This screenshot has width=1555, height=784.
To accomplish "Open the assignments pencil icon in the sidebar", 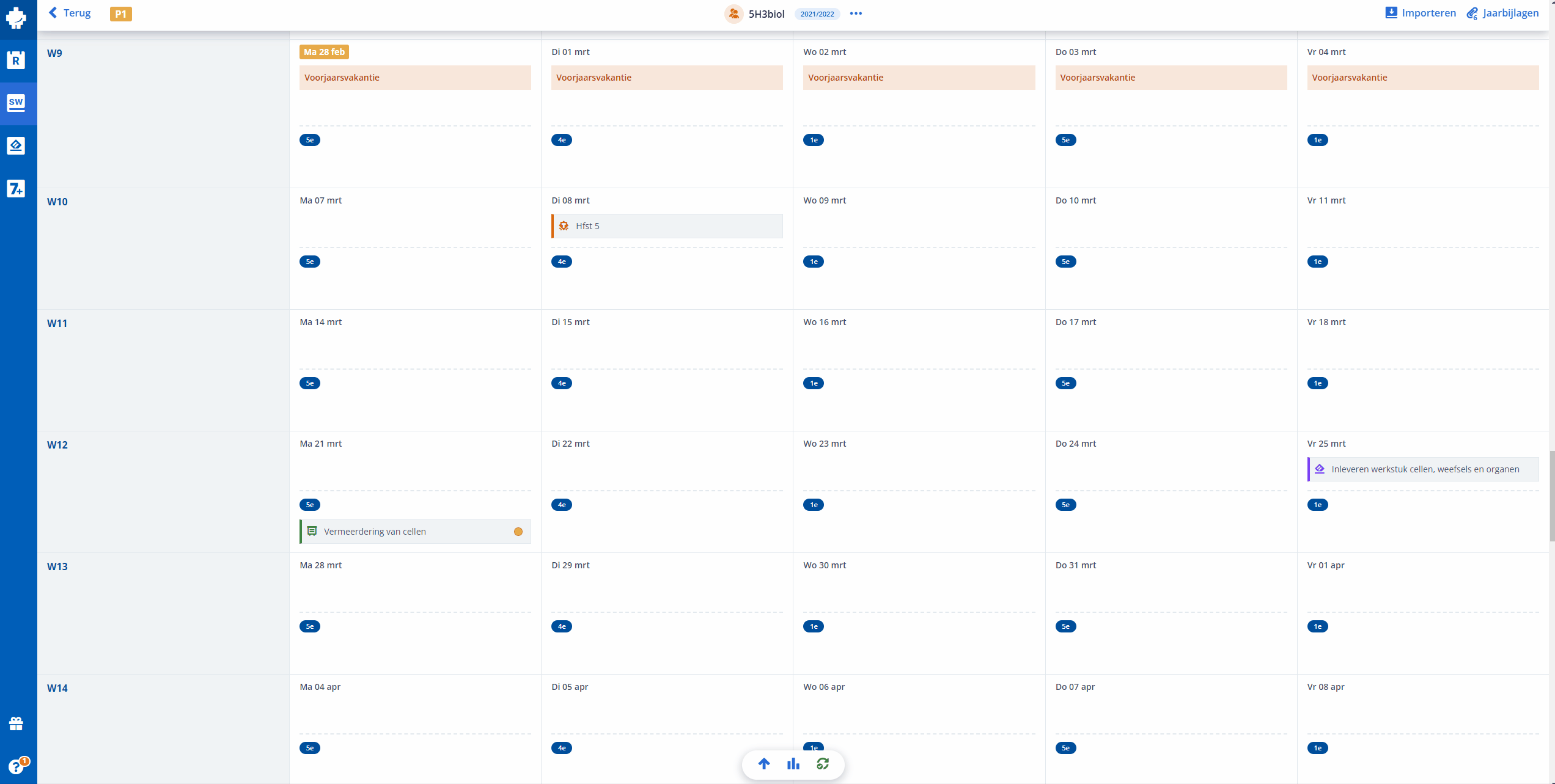I will [17, 145].
